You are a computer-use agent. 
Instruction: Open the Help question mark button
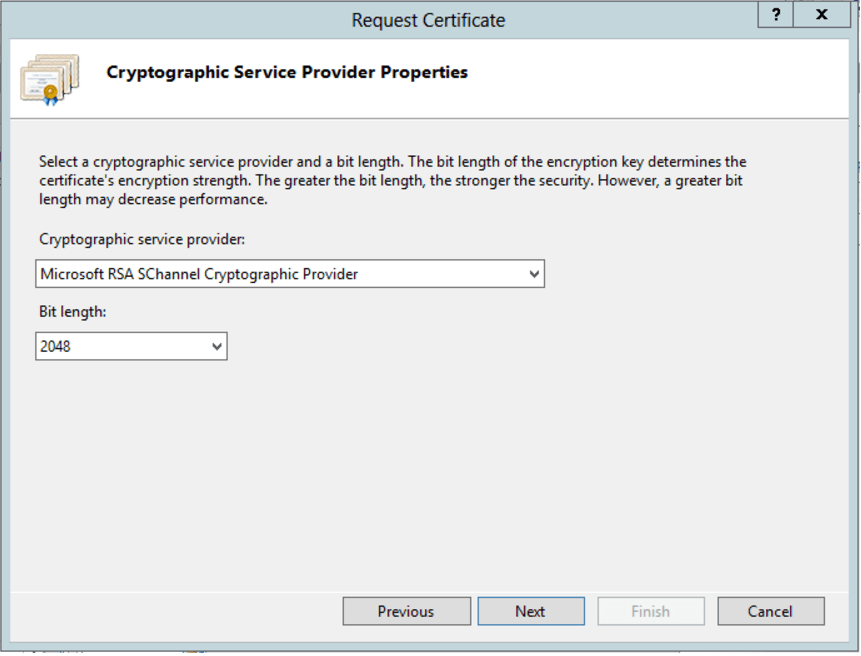click(775, 15)
